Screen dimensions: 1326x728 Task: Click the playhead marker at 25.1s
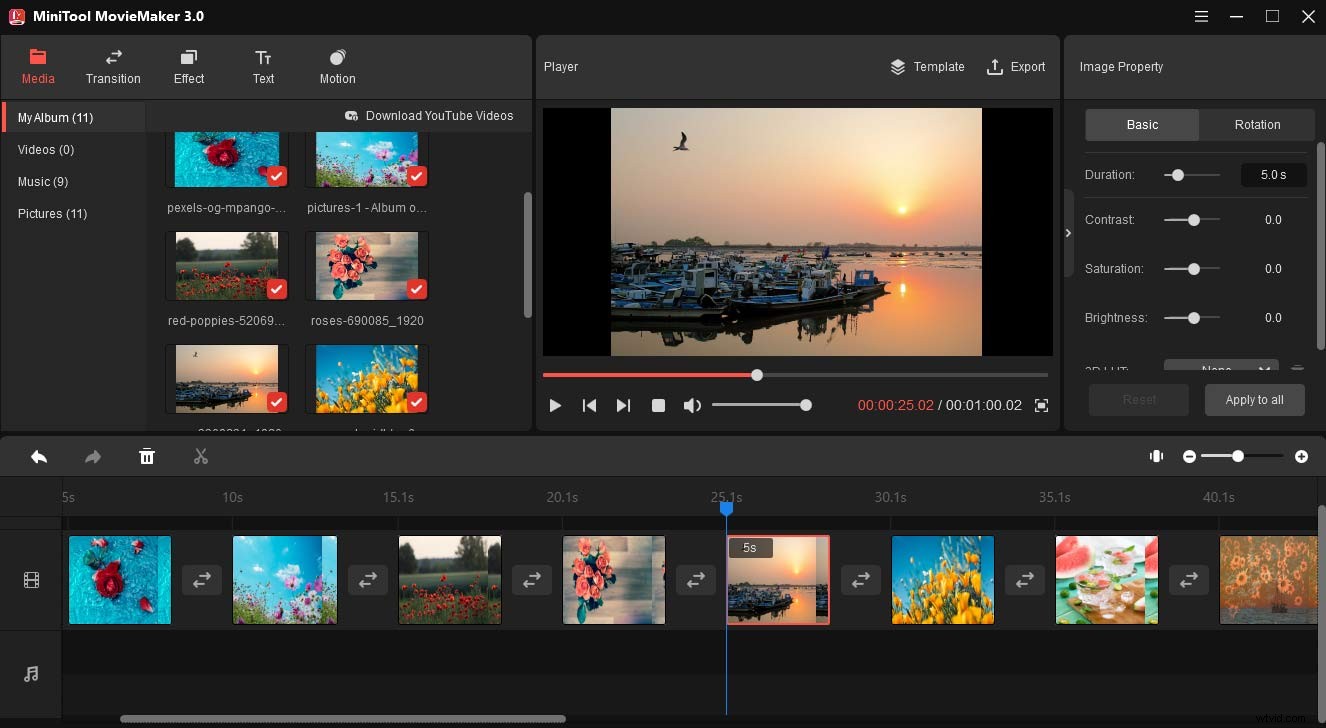726,509
